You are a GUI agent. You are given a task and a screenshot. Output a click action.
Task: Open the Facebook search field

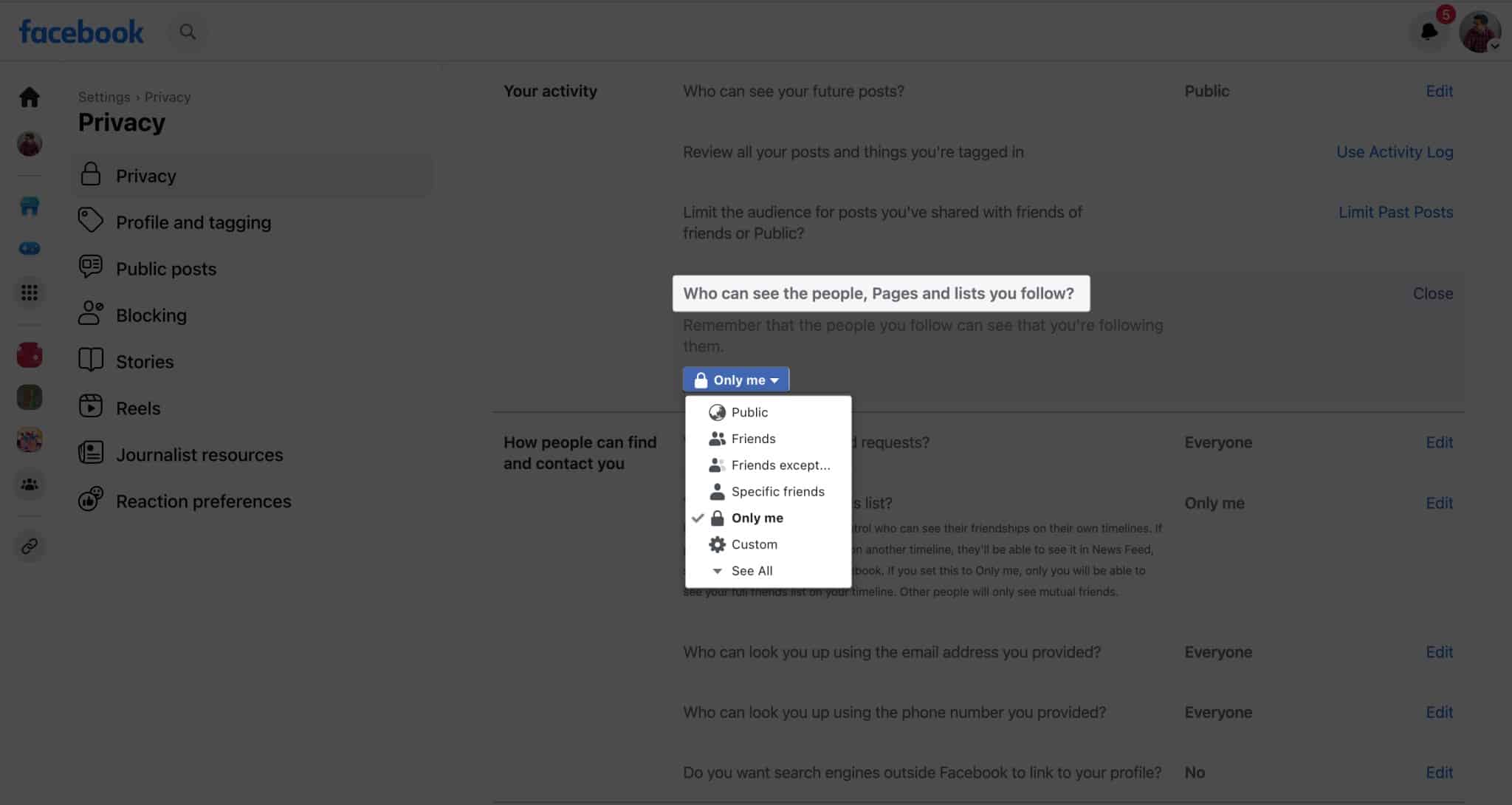pyautogui.click(x=188, y=32)
